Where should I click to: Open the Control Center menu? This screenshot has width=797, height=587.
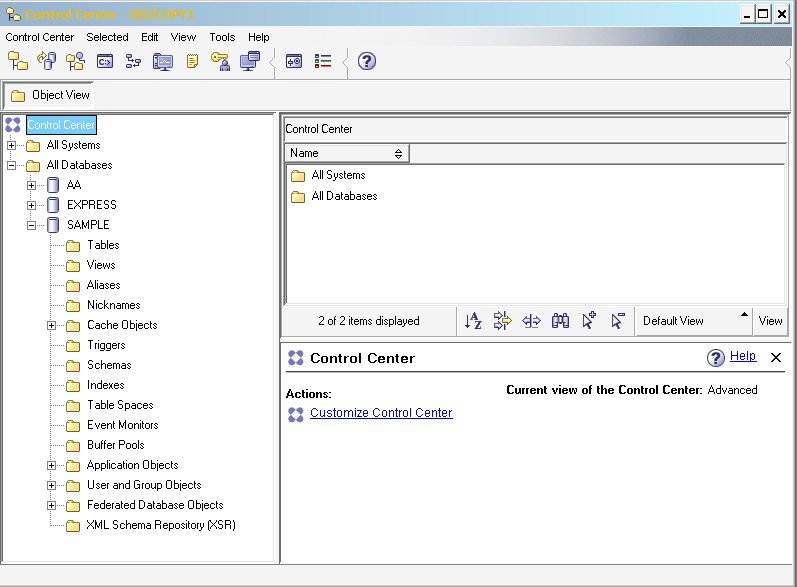pos(40,37)
